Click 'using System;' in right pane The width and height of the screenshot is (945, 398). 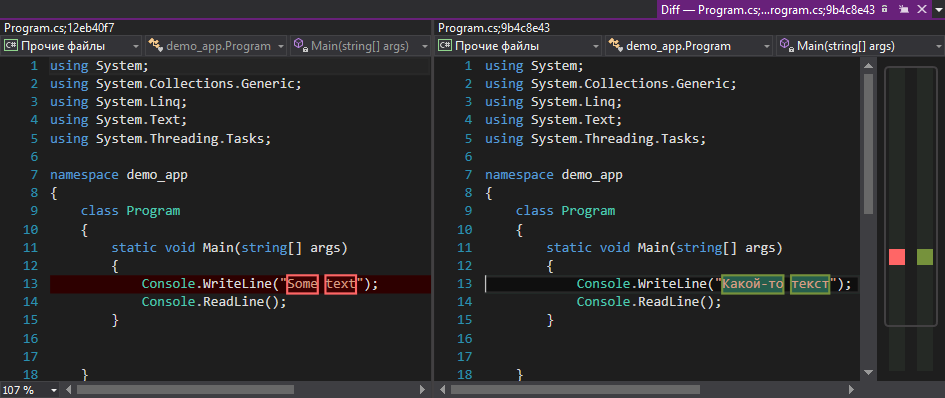[534, 66]
